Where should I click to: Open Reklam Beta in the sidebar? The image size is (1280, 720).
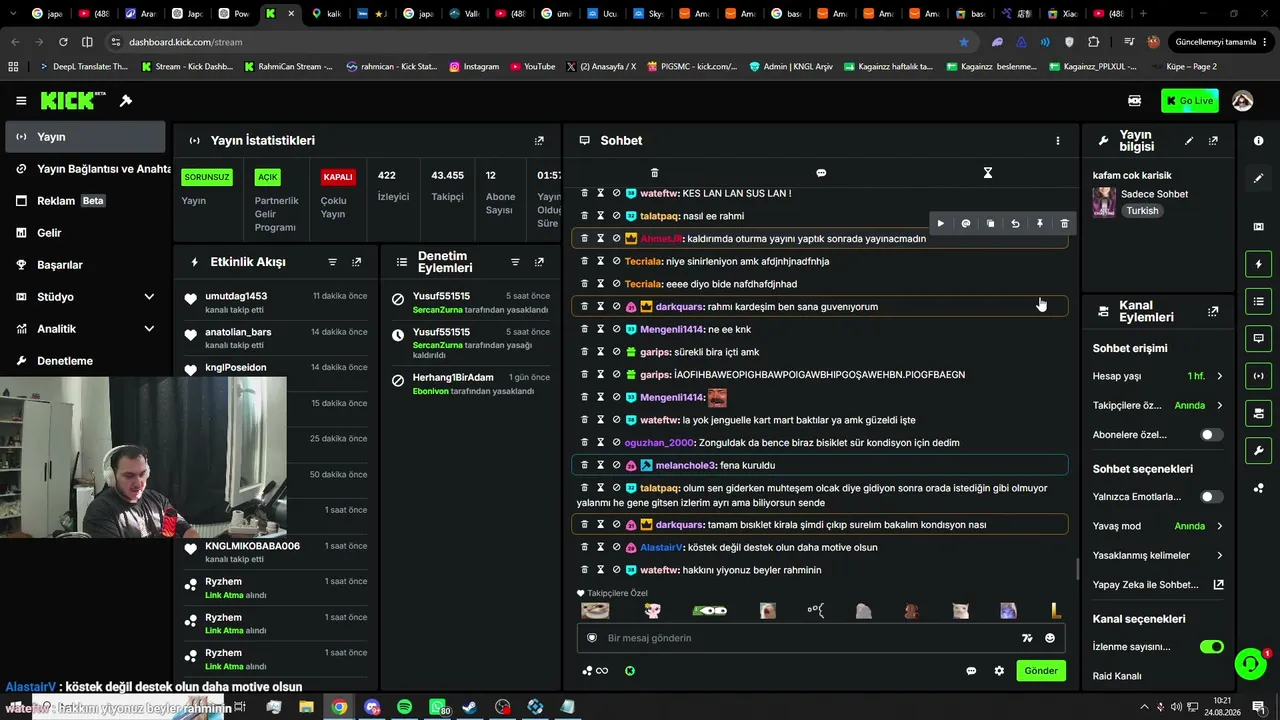coord(85,201)
